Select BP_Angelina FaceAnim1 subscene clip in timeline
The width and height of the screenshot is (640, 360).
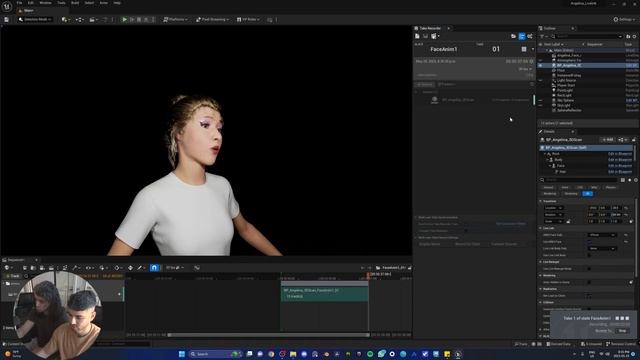324,293
